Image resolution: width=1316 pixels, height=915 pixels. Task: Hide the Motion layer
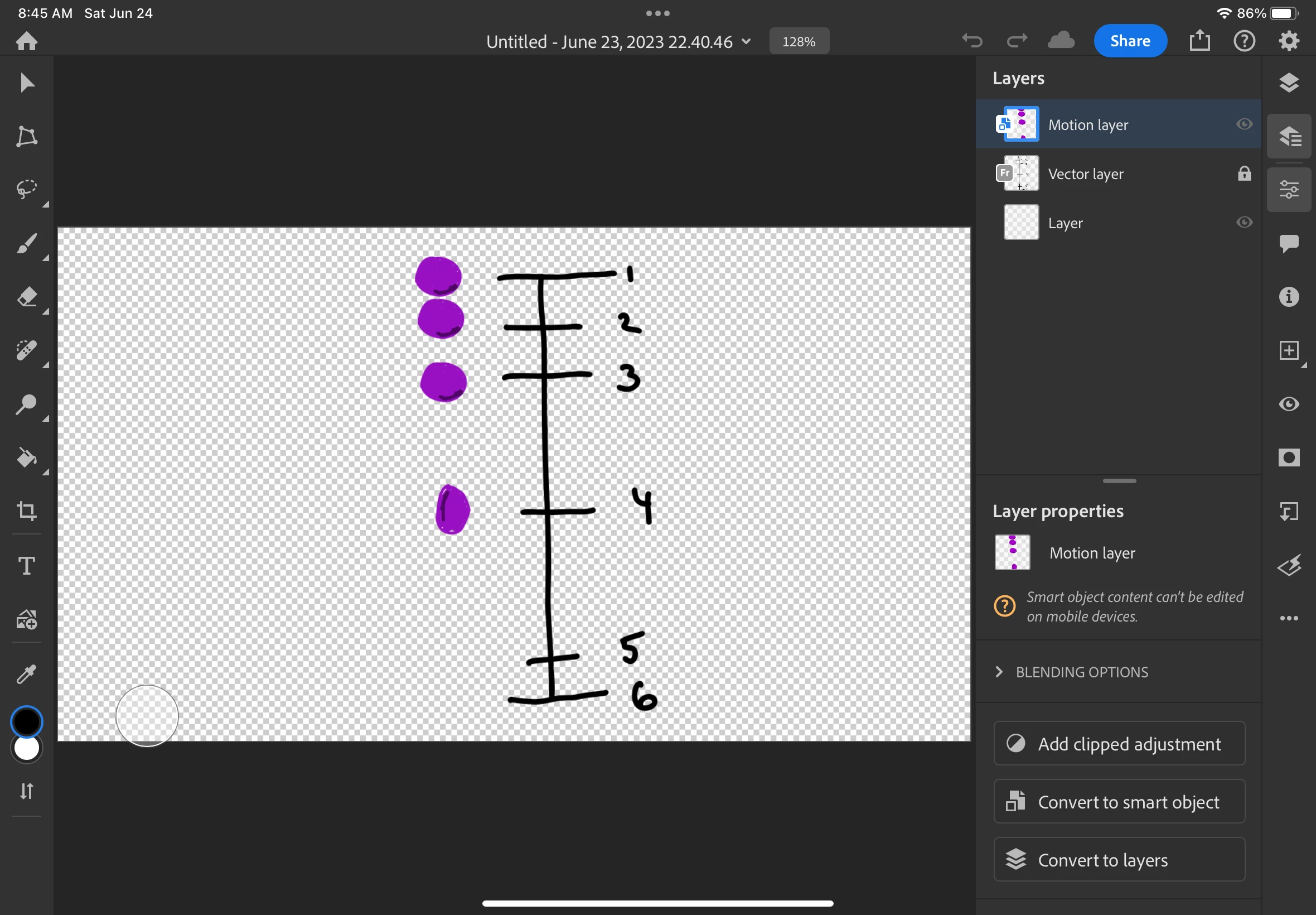point(1244,124)
